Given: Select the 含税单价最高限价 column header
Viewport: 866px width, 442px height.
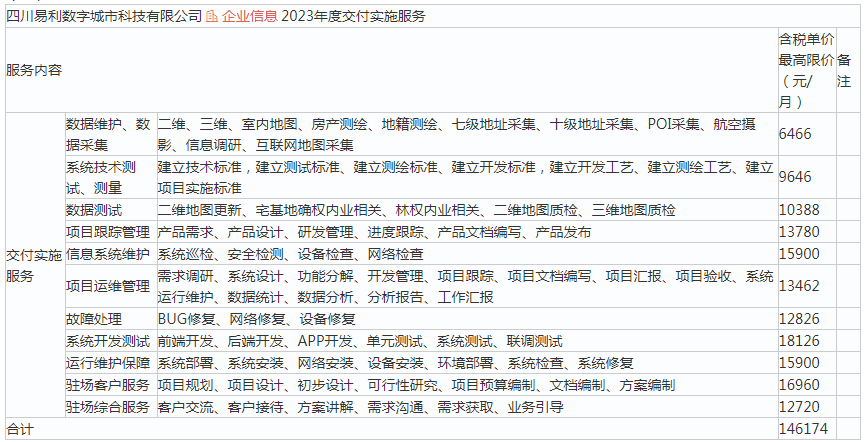Looking at the screenshot, I should 805,70.
